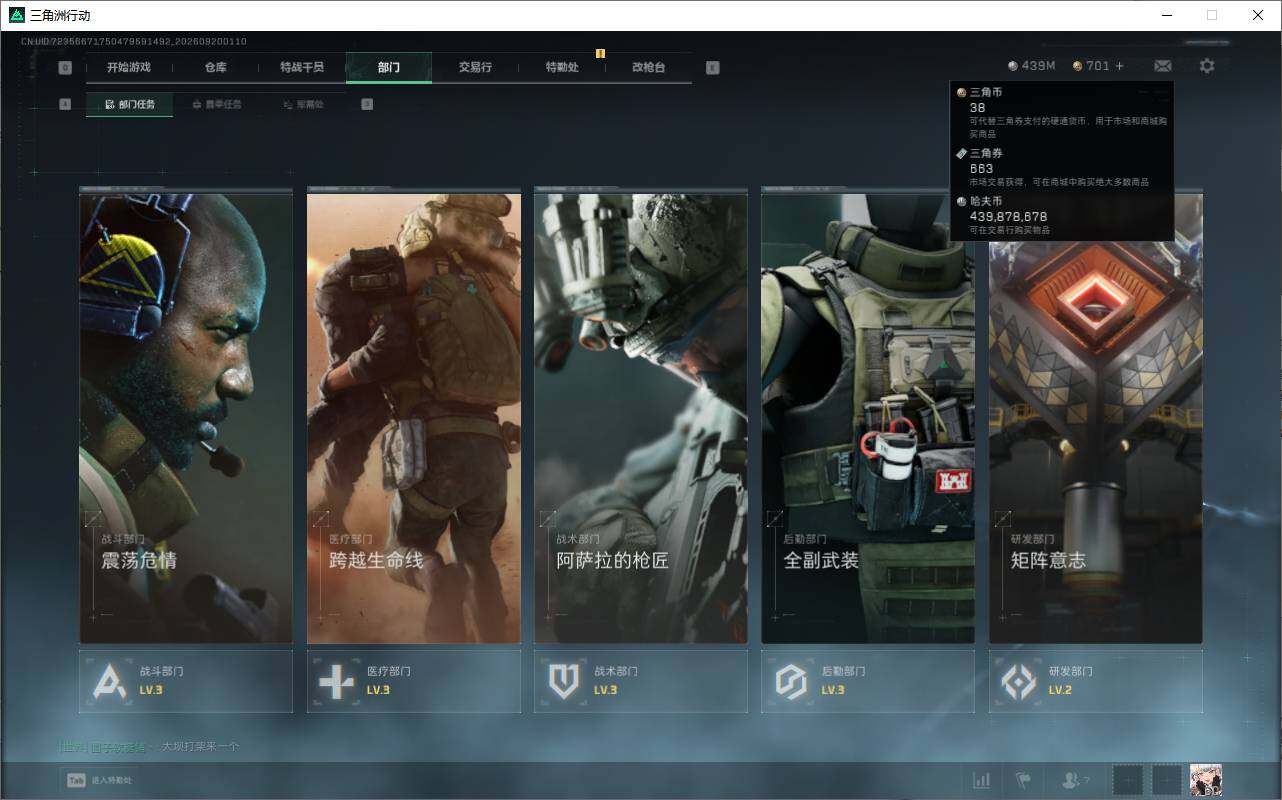The height and width of the screenshot is (800, 1282).
Task: Click the first empty squad slot
Action: [1128, 780]
